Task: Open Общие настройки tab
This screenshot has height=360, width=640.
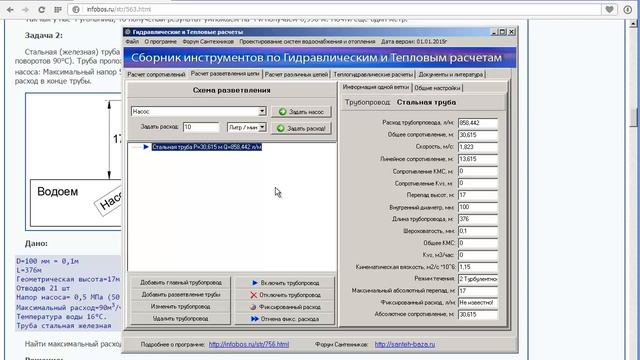Action: click(x=437, y=88)
